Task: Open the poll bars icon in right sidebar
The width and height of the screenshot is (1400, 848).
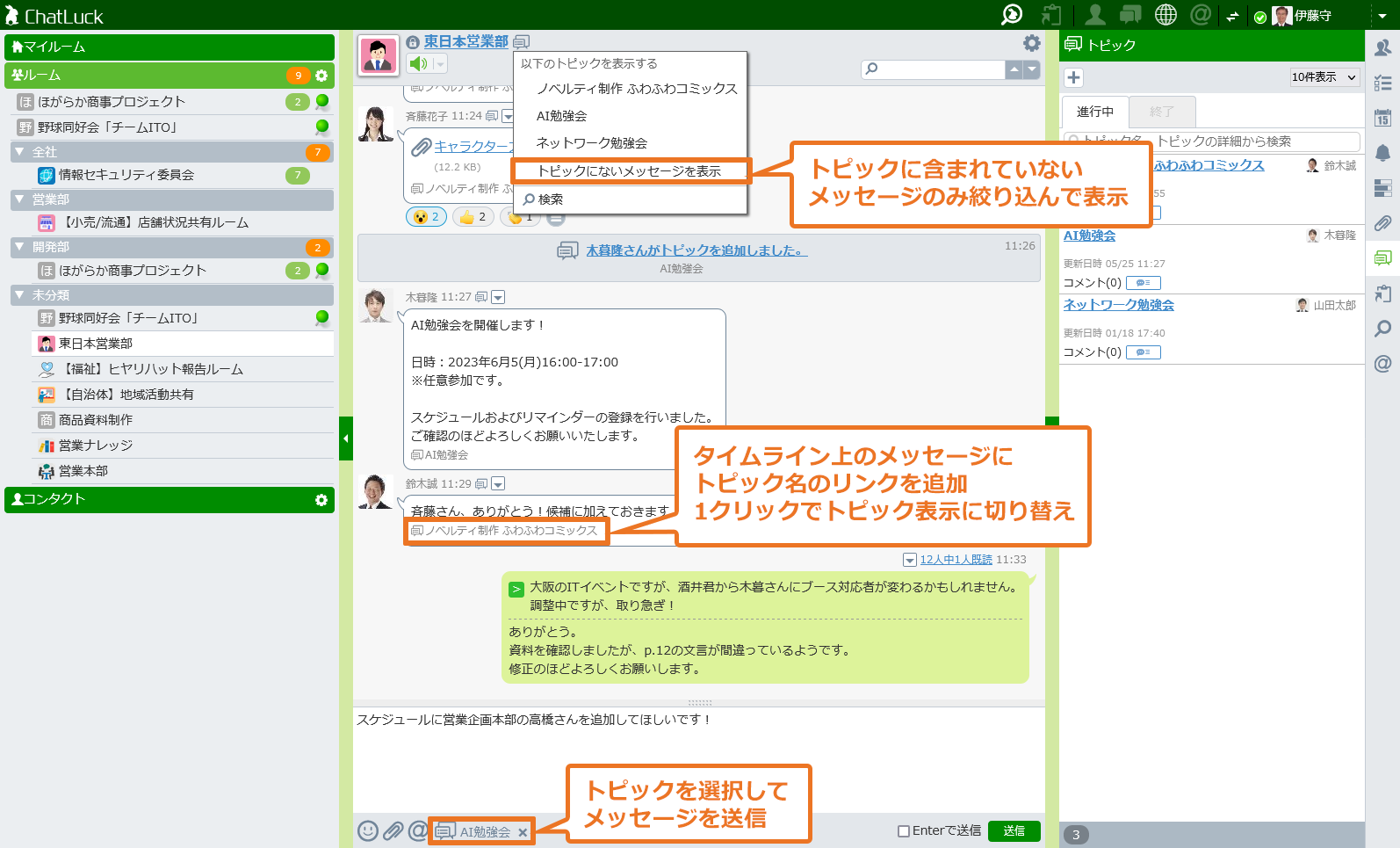Action: pyautogui.click(x=1382, y=188)
